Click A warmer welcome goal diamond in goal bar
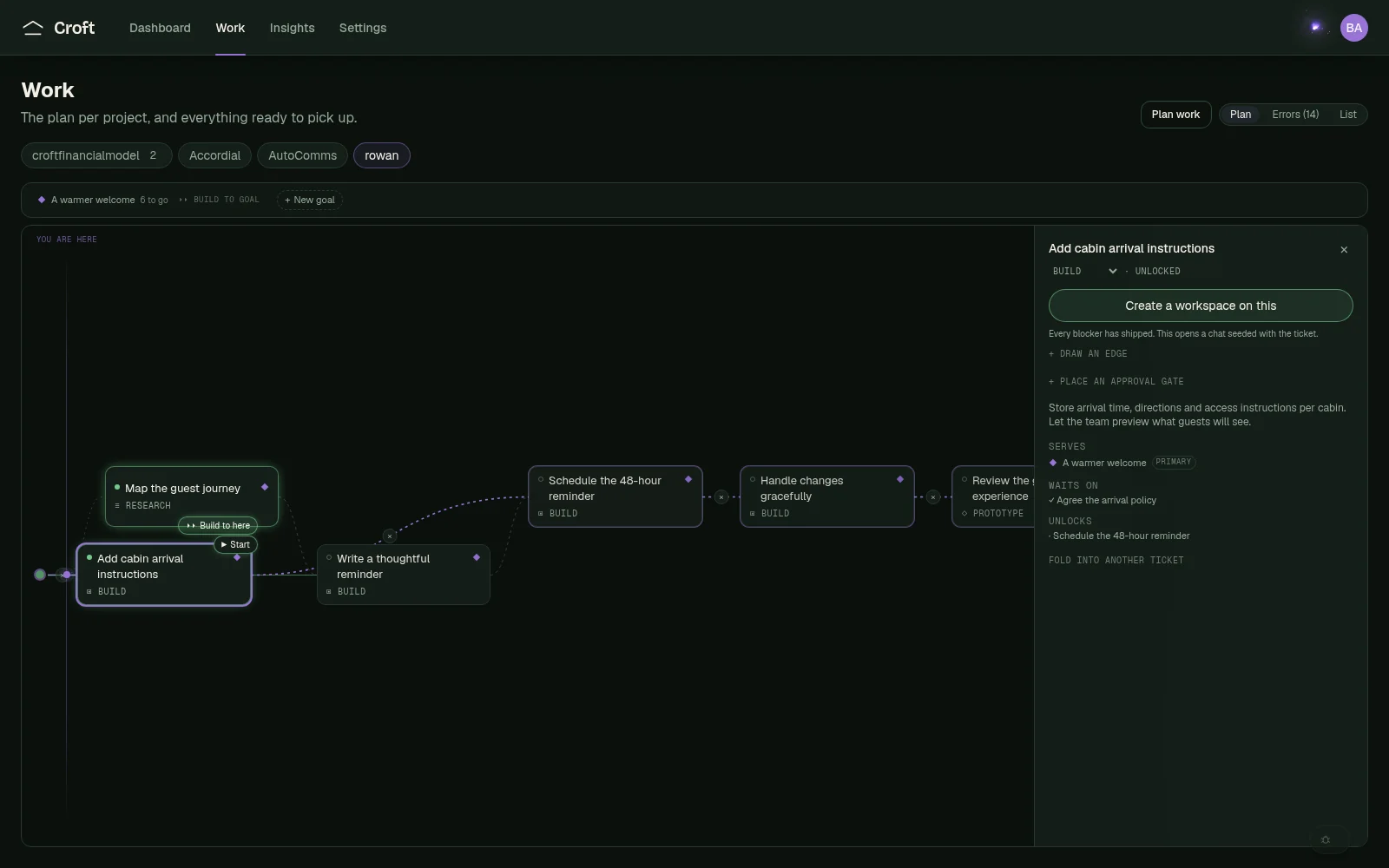The height and width of the screenshot is (868, 1389). click(x=42, y=200)
